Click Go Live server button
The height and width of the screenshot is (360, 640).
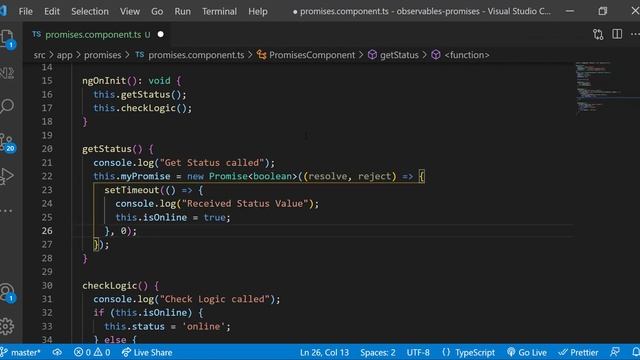[527, 352]
